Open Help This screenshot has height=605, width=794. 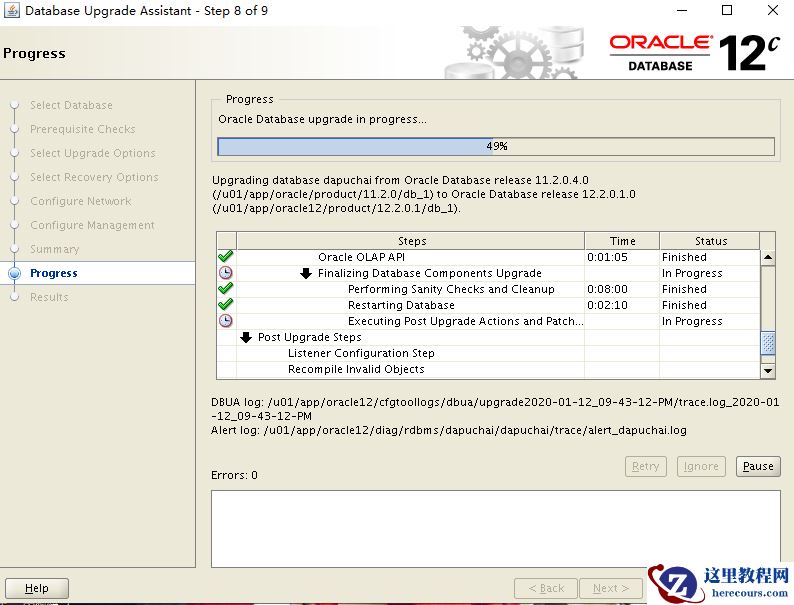(36, 588)
